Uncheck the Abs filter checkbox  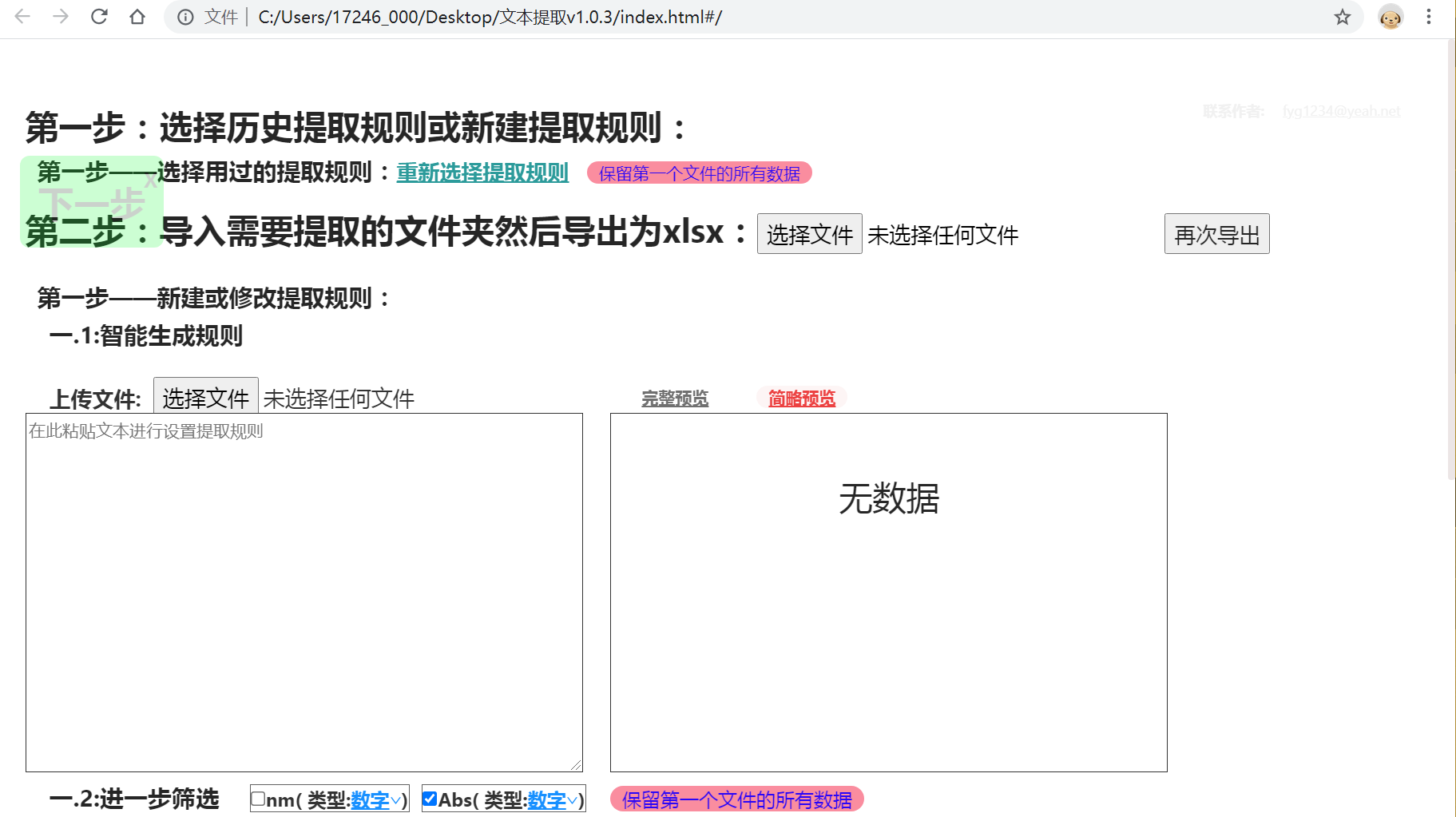tap(430, 799)
